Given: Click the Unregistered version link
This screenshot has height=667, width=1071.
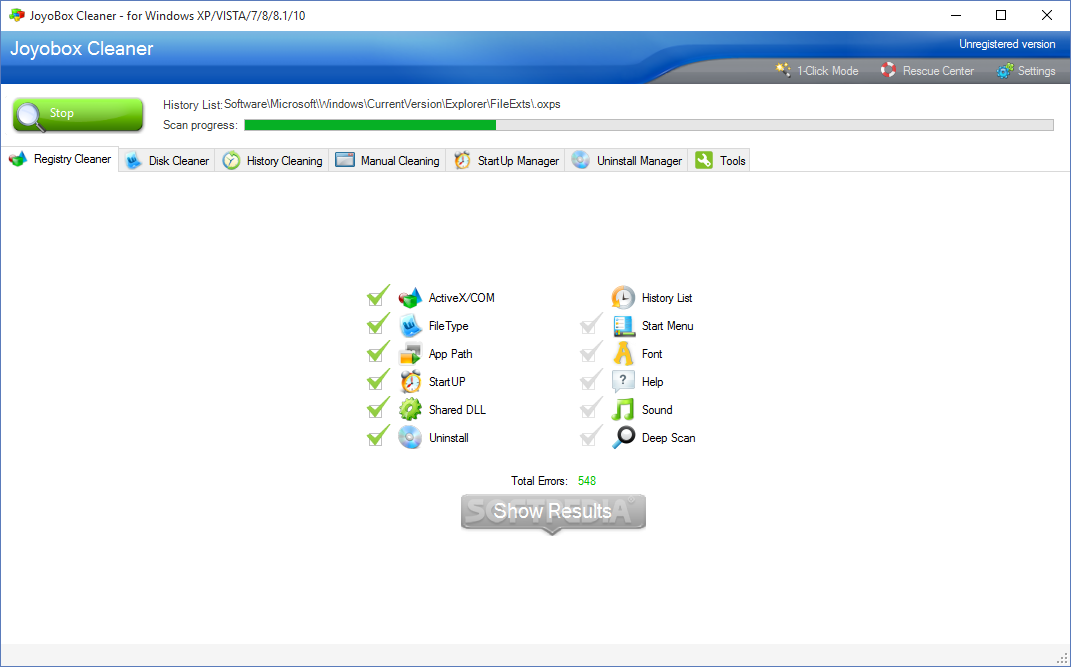Looking at the screenshot, I should pos(1007,44).
